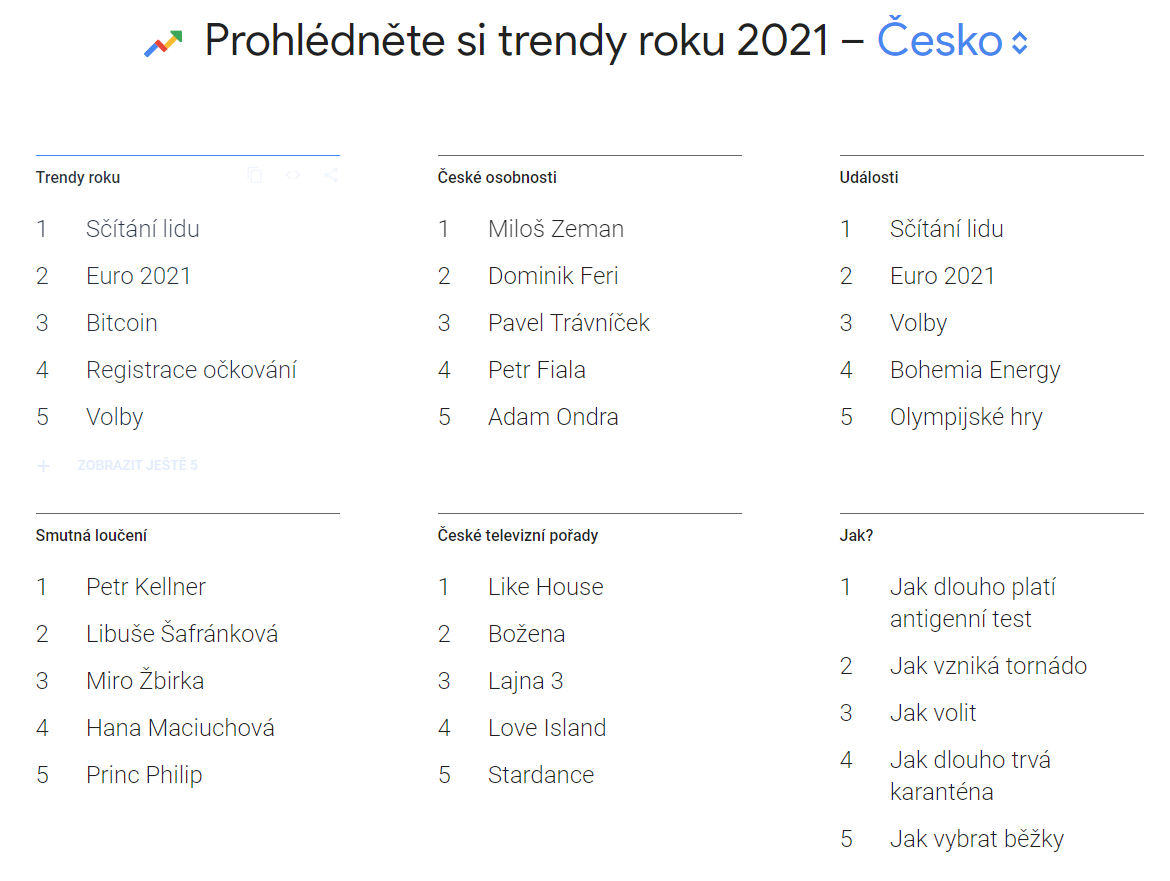Select Registrace očkování trend
The width and height of the screenshot is (1170, 881).
click(191, 370)
